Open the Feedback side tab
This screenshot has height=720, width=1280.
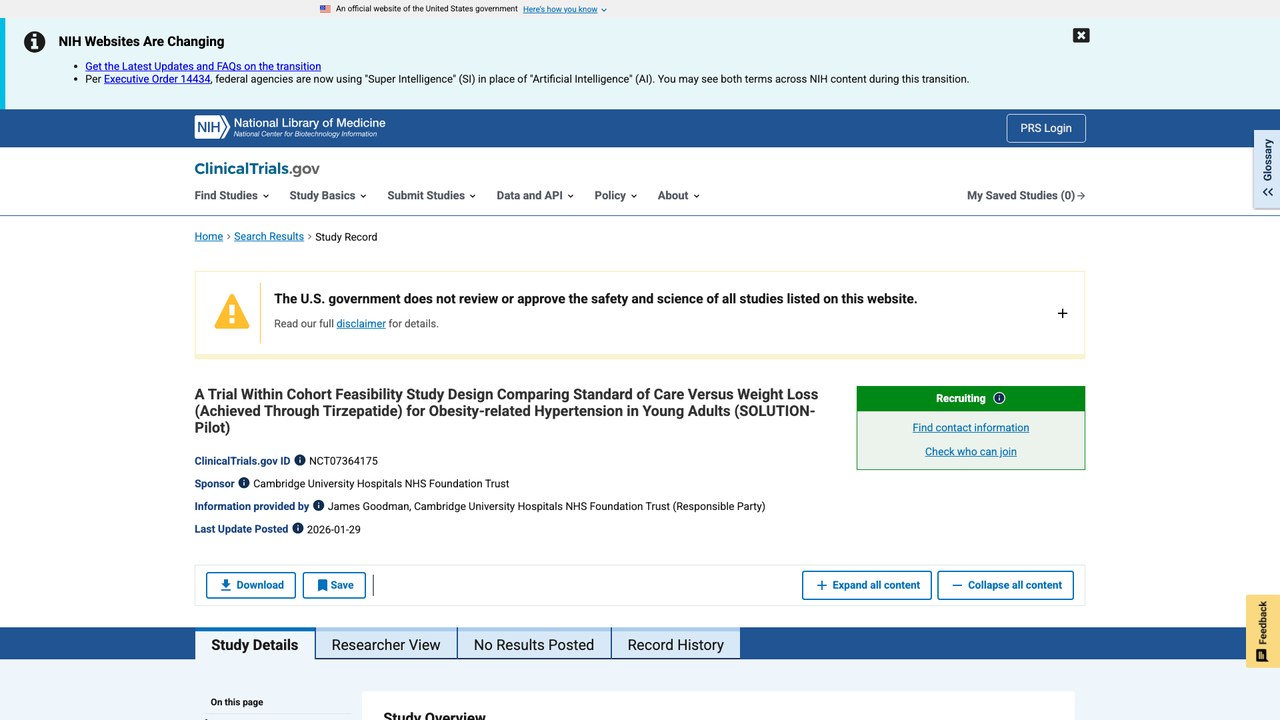click(x=1263, y=631)
